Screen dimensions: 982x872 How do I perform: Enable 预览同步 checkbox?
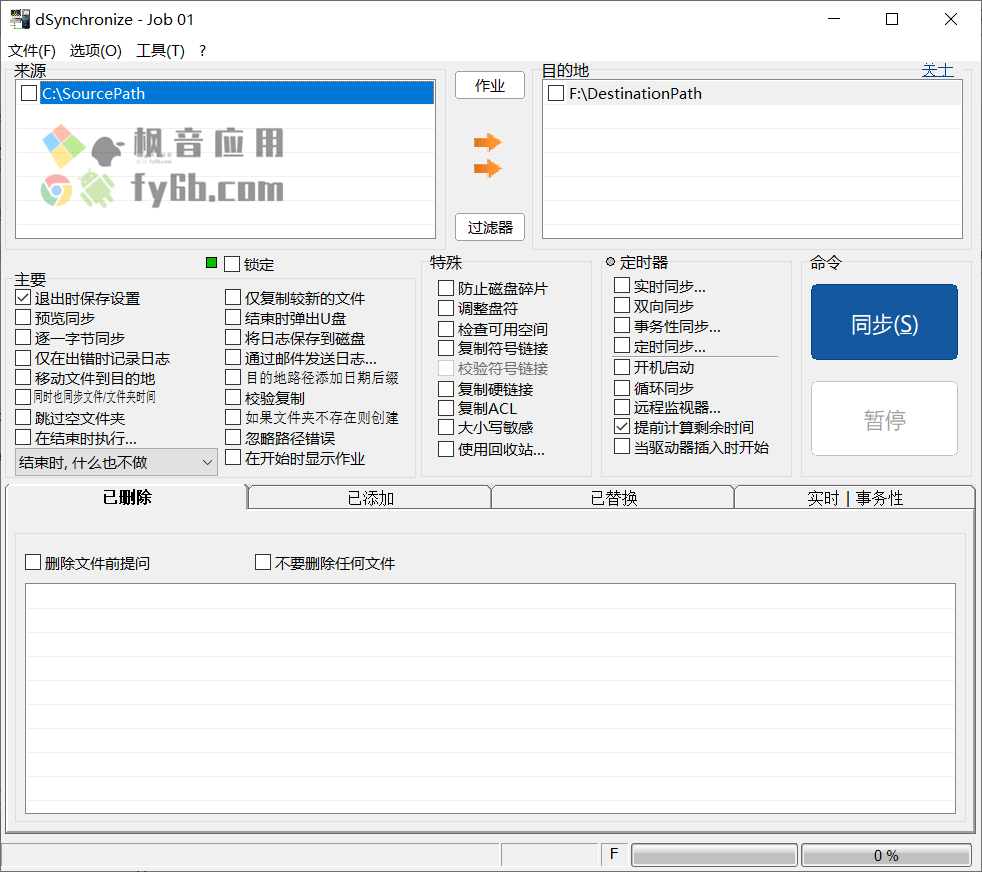point(23,318)
